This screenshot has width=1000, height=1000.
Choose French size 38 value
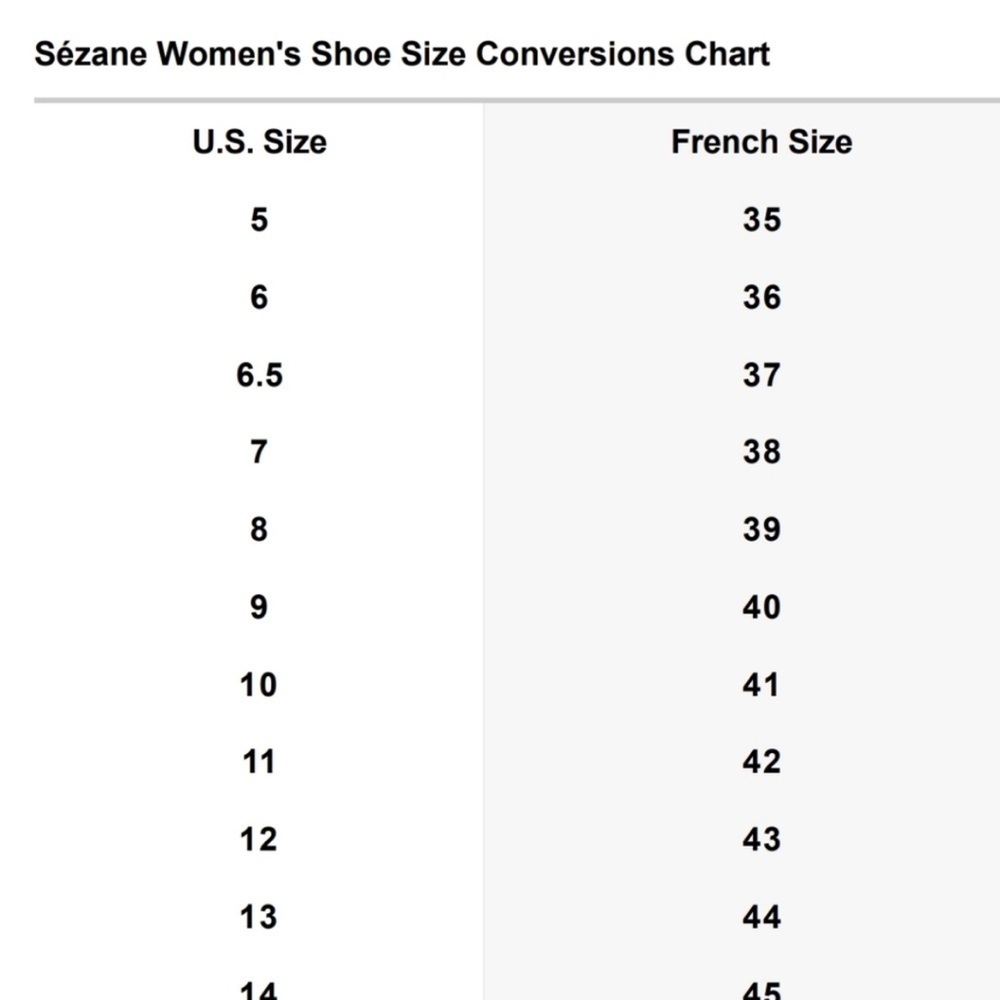[761, 452]
